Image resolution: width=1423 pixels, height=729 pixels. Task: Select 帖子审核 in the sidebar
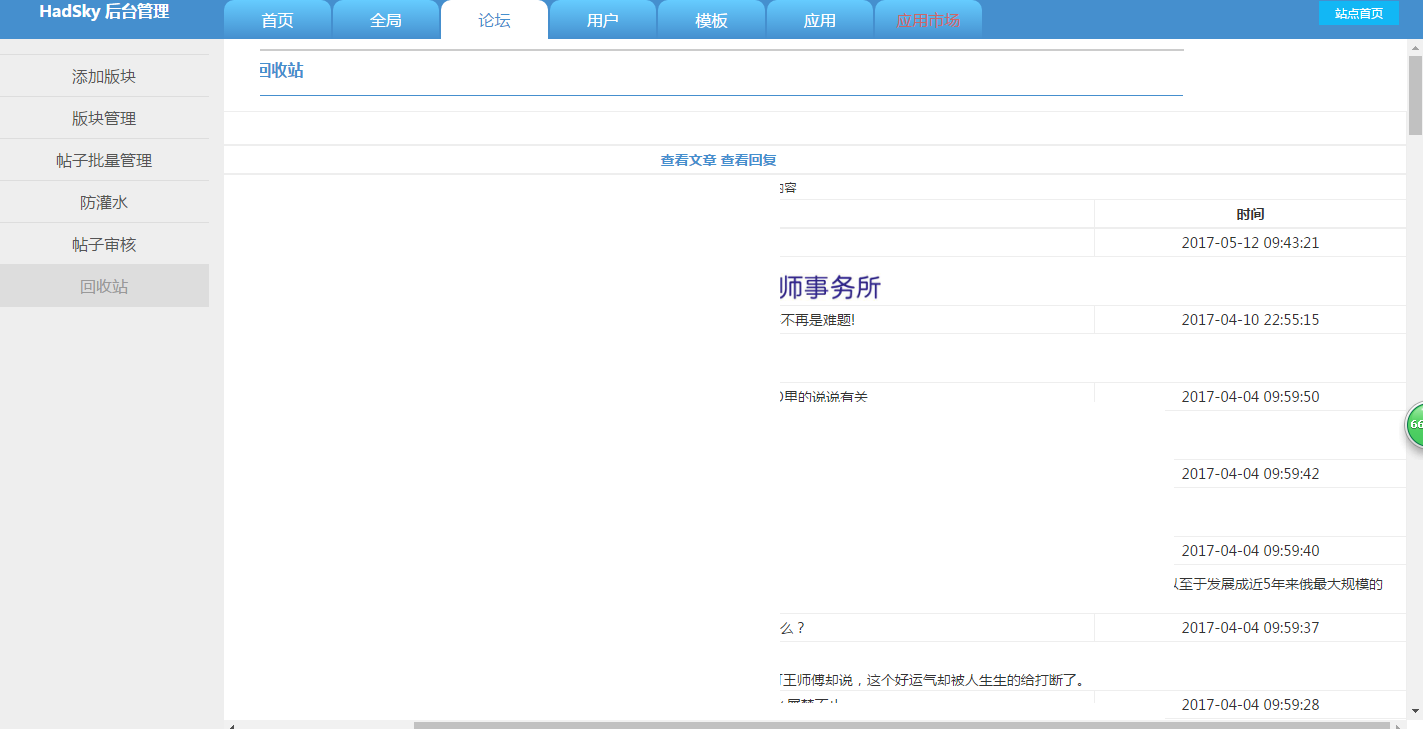[x=104, y=244]
